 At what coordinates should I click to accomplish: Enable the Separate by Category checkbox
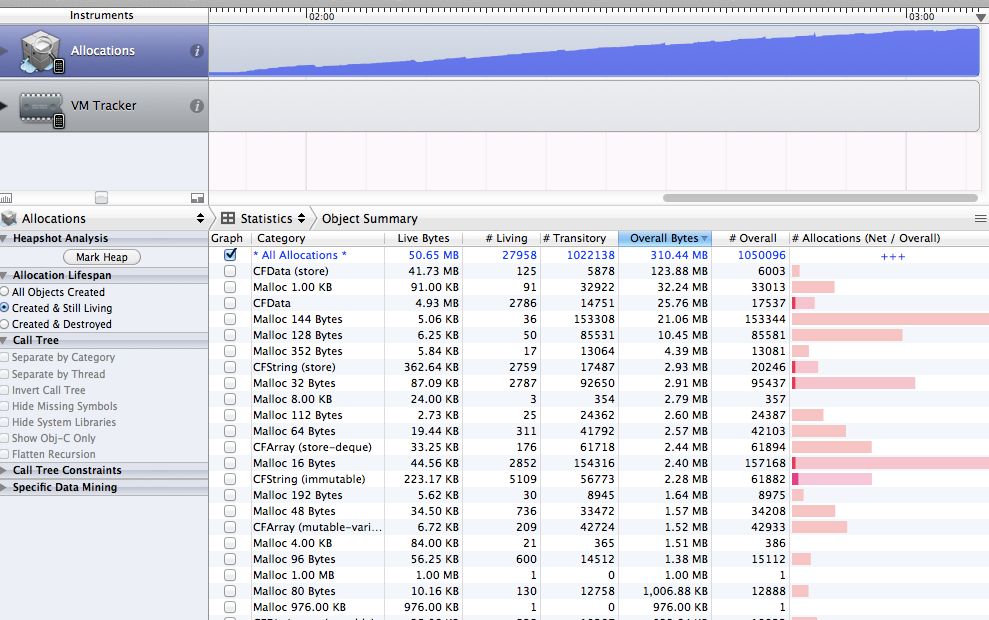4,357
